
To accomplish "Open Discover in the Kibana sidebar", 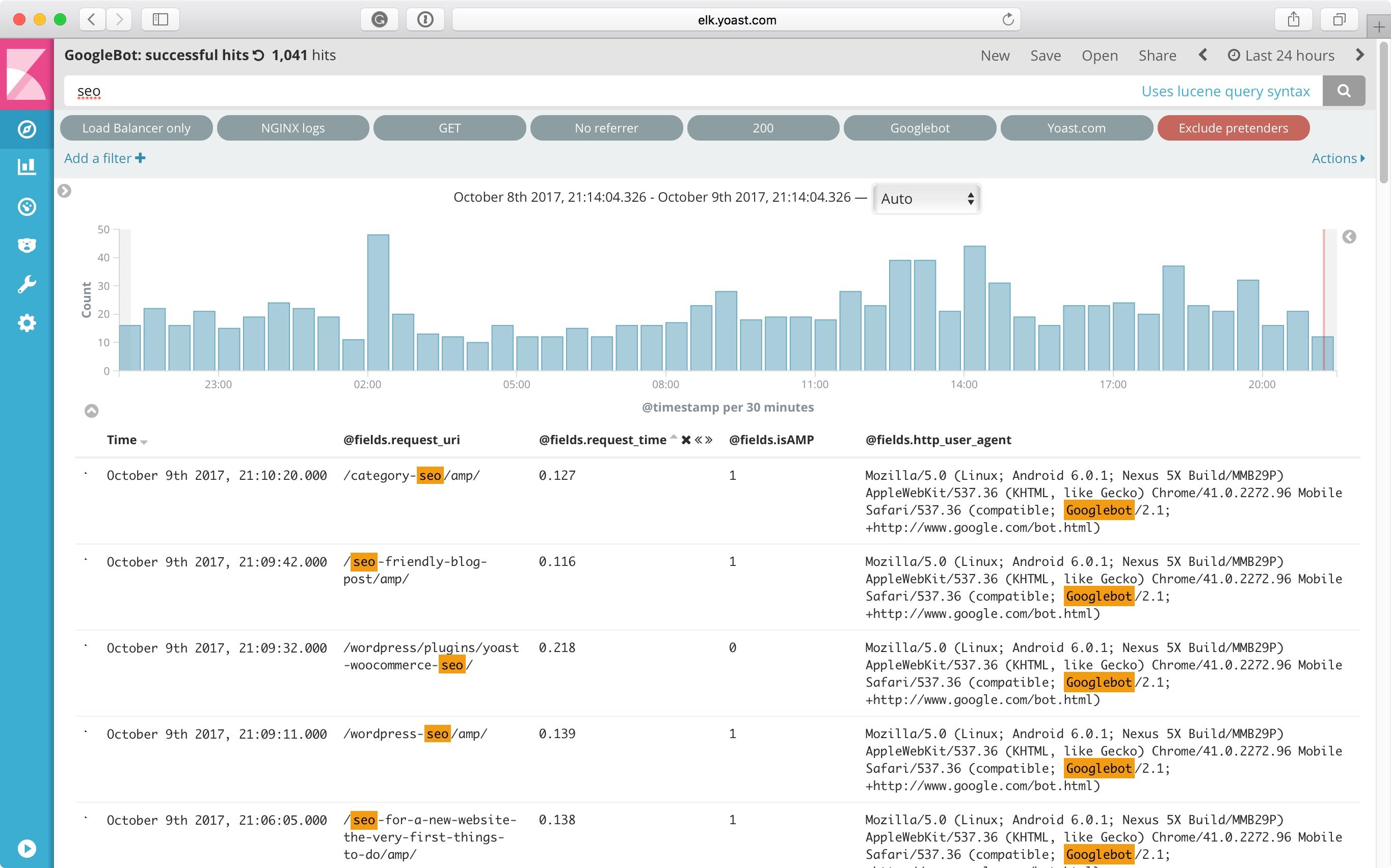I will click(26, 129).
